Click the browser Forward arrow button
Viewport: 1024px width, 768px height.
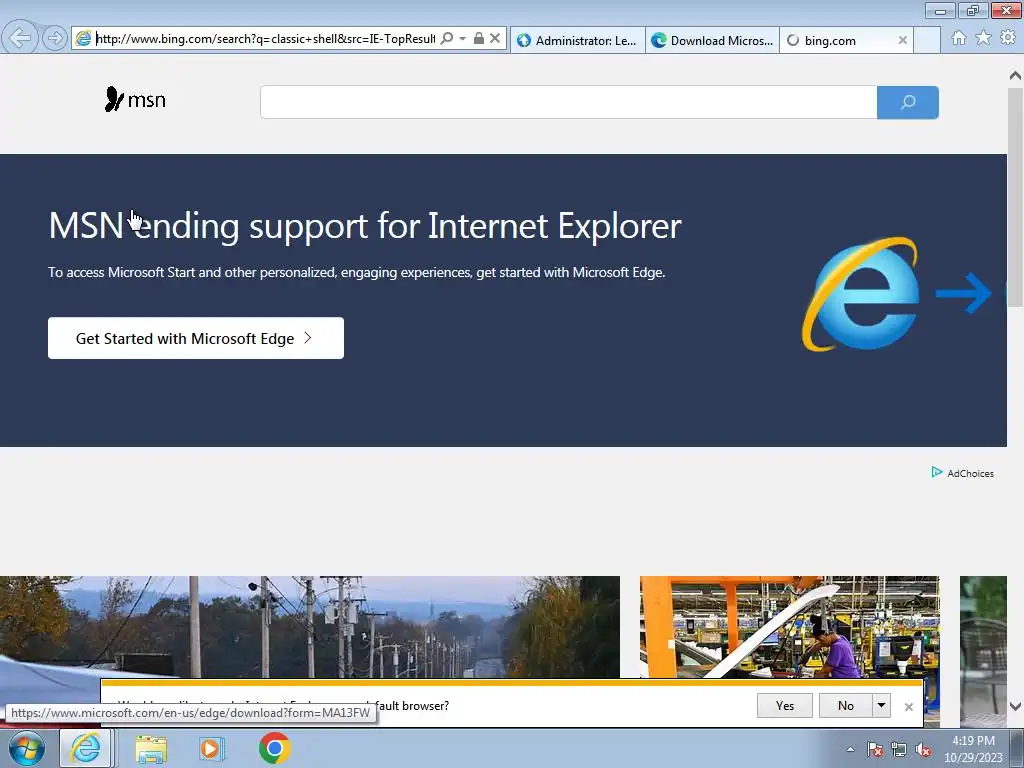(56, 38)
